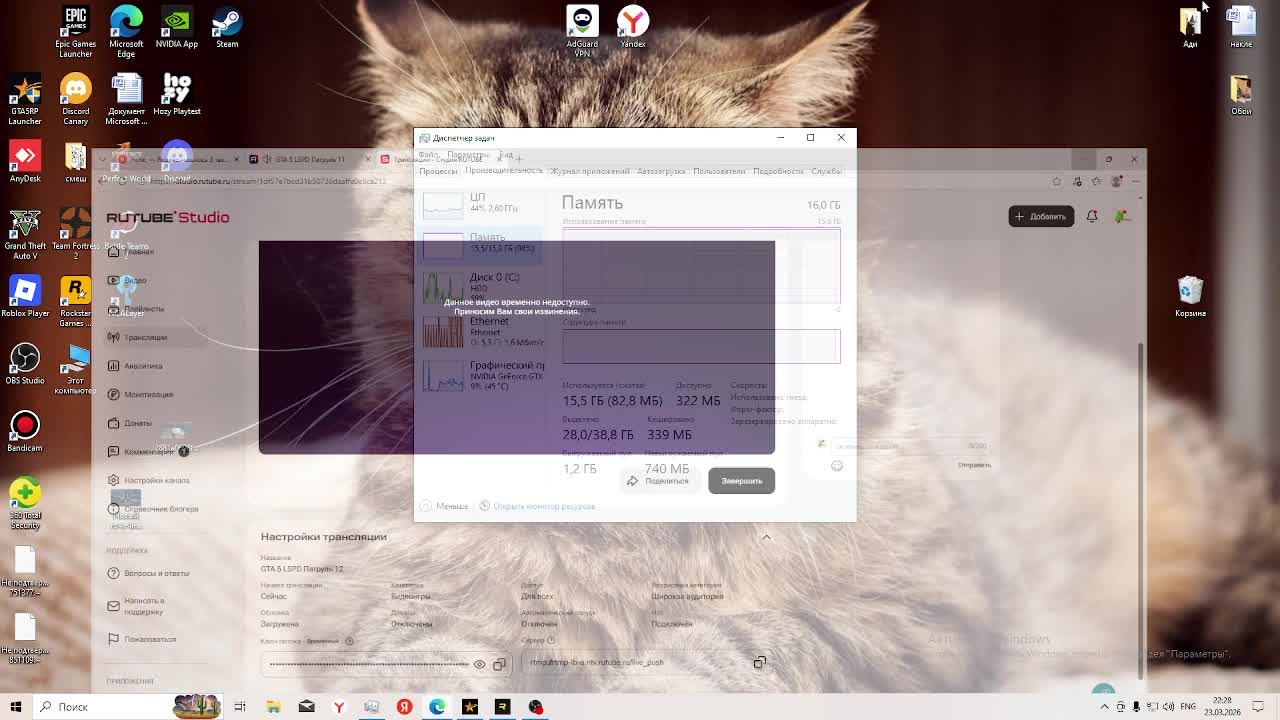Open Rockstar Games Launcher on taskbar
This screenshot has height=720, width=1280.
coord(503,707)
